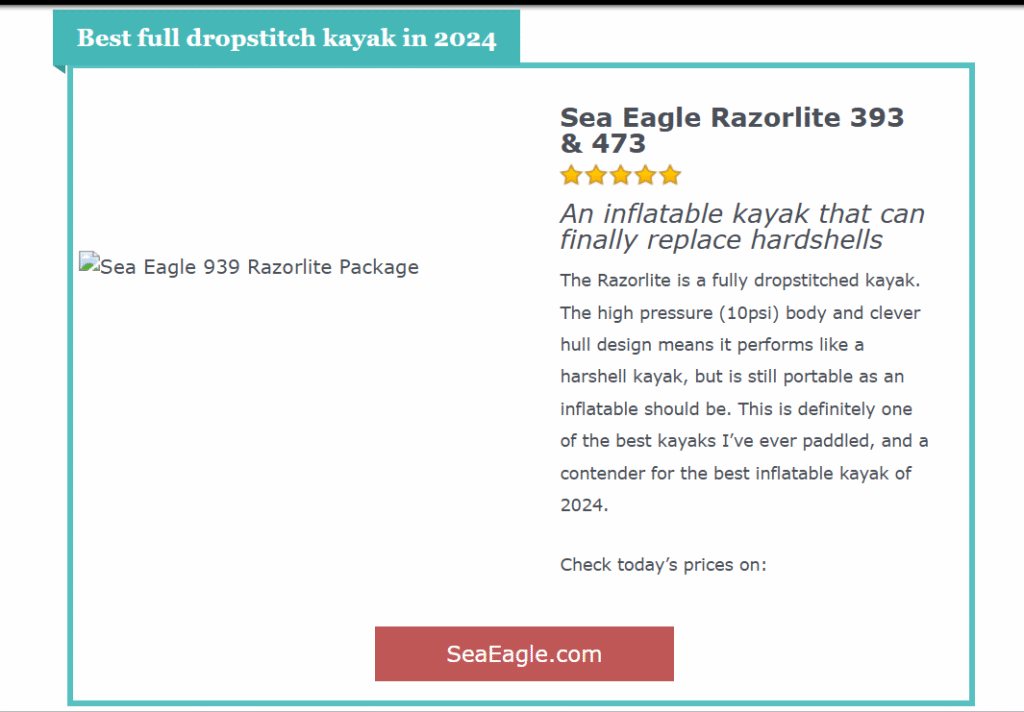Click the "Check today's prices on:" text
Image resolution: width=1024 pixels, height=712 pixels.
pyautogui.click(x=663, y=565)
